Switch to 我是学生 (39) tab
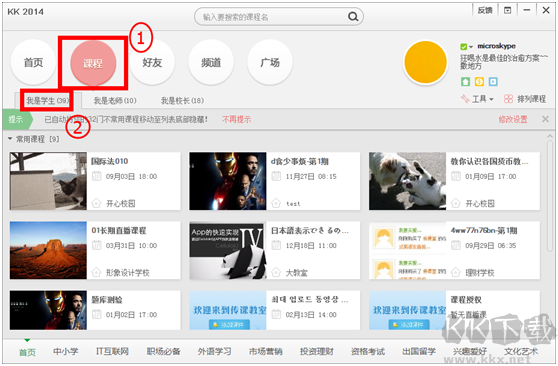This screenshot has height=366, width=558. coord(48,101)
